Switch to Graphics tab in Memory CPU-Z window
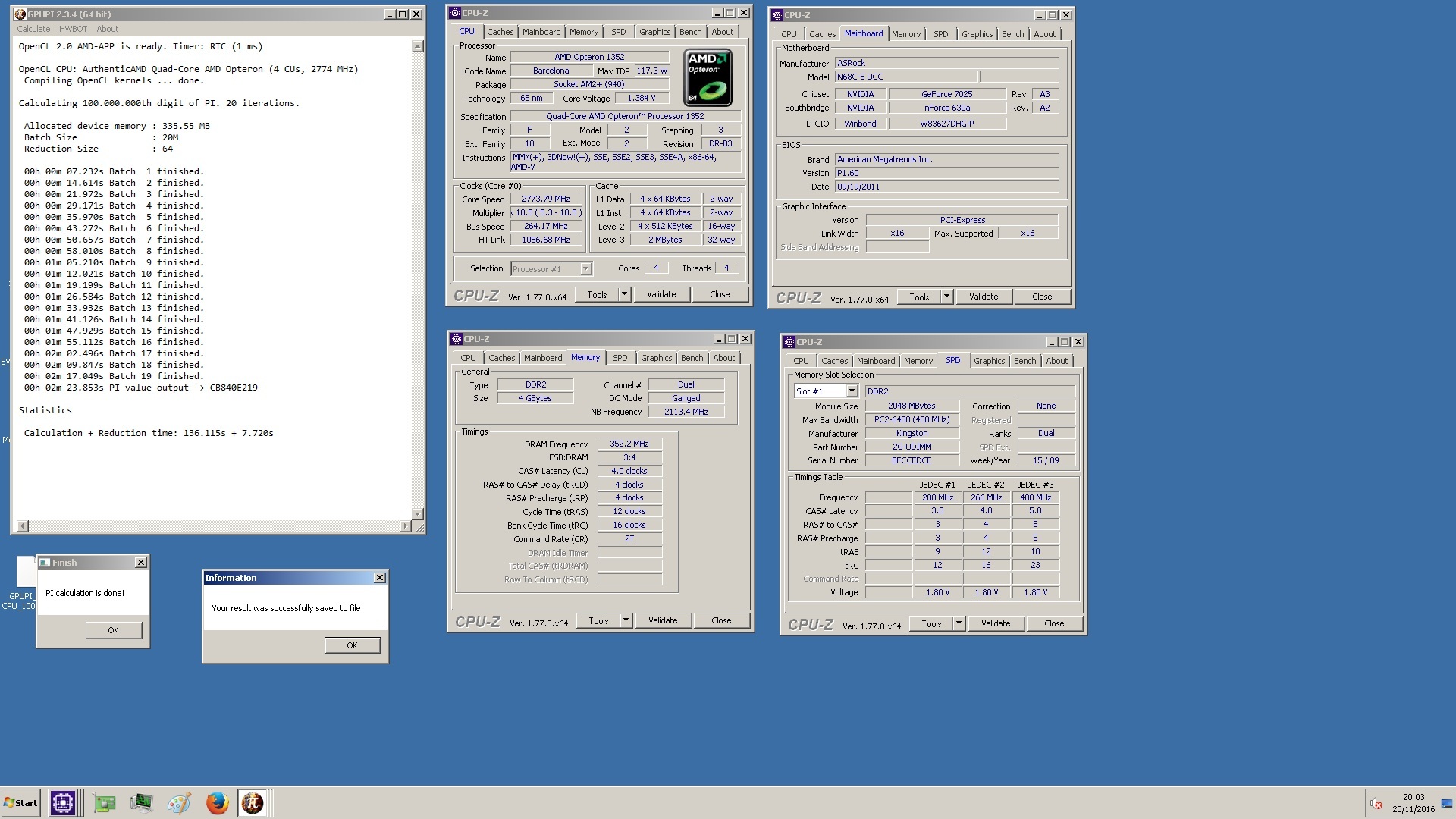The height and width of the screenshot is (819, 1456). coord(656,358)
